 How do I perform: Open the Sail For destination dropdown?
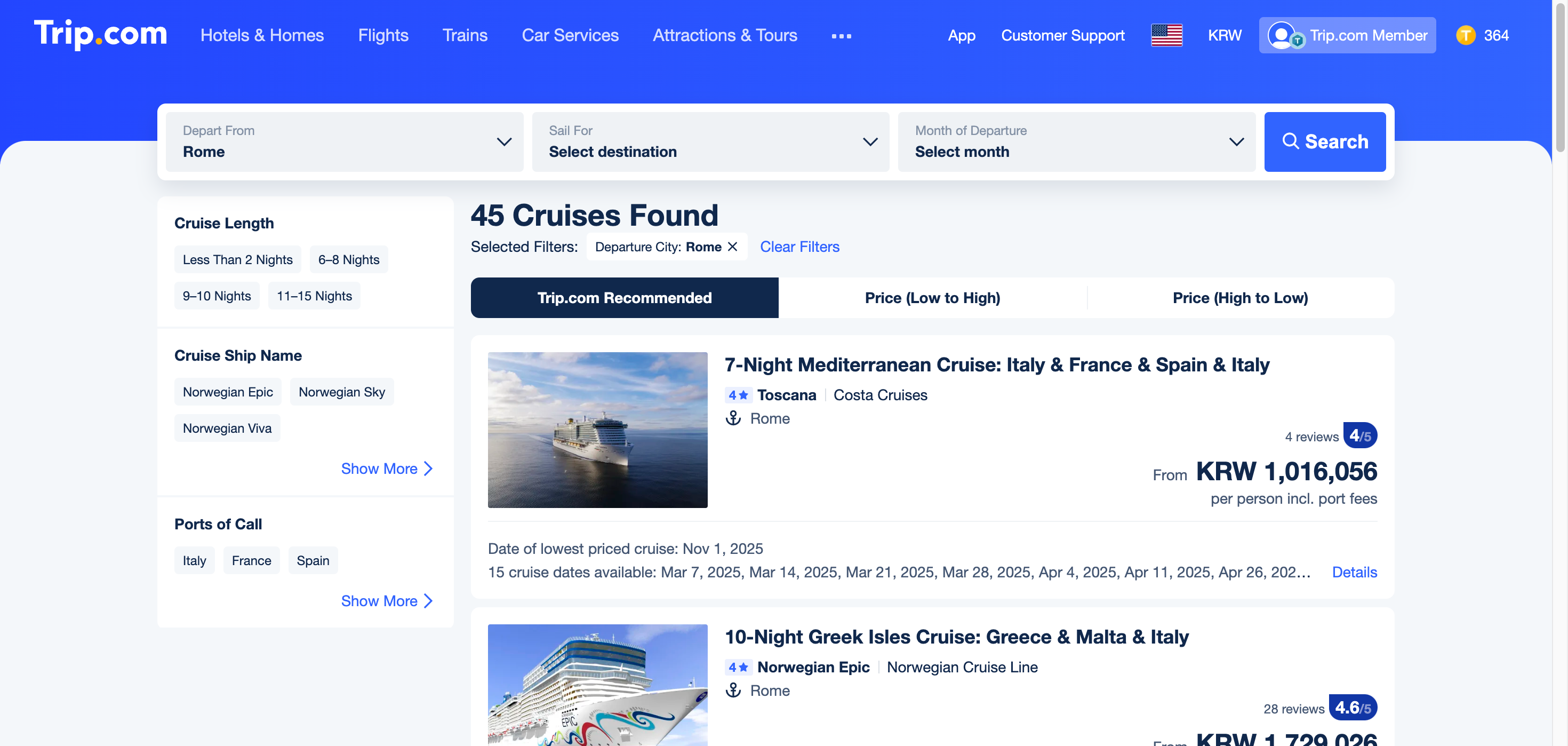click(710, 142)
